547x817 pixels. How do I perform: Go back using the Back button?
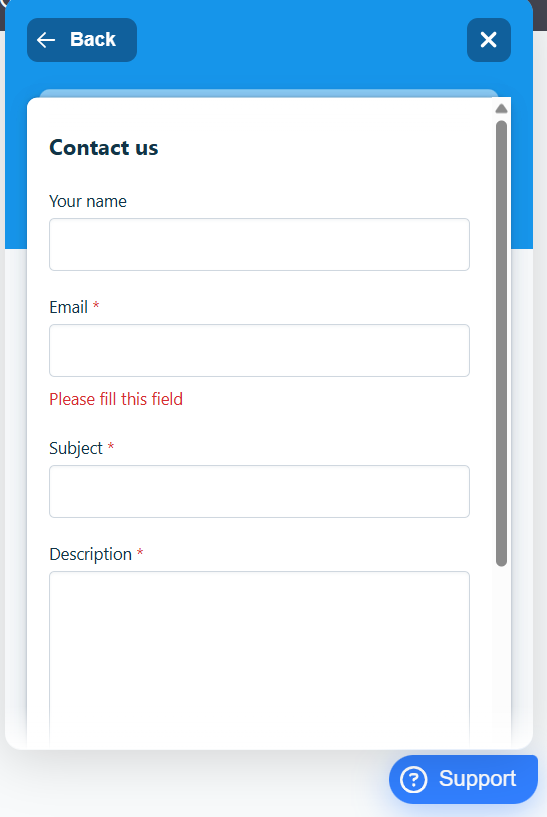click(x=82, y=40)
